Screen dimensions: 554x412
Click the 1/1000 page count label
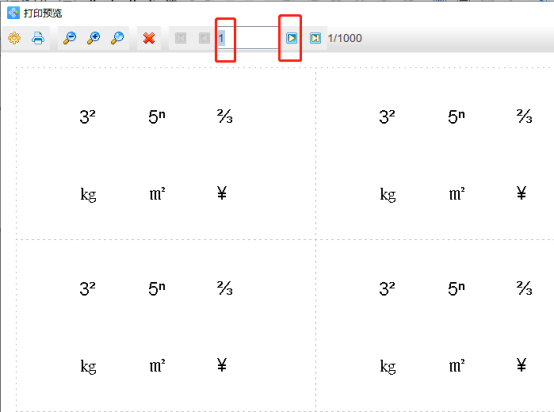click(x=344, y=38)
